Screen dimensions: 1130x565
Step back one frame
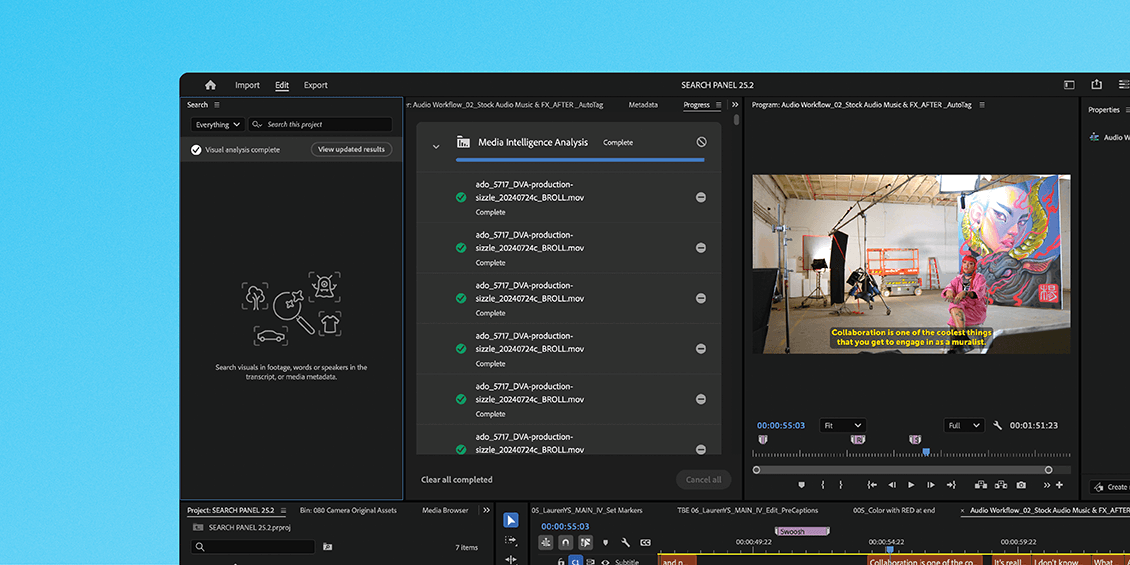(891, 485)
